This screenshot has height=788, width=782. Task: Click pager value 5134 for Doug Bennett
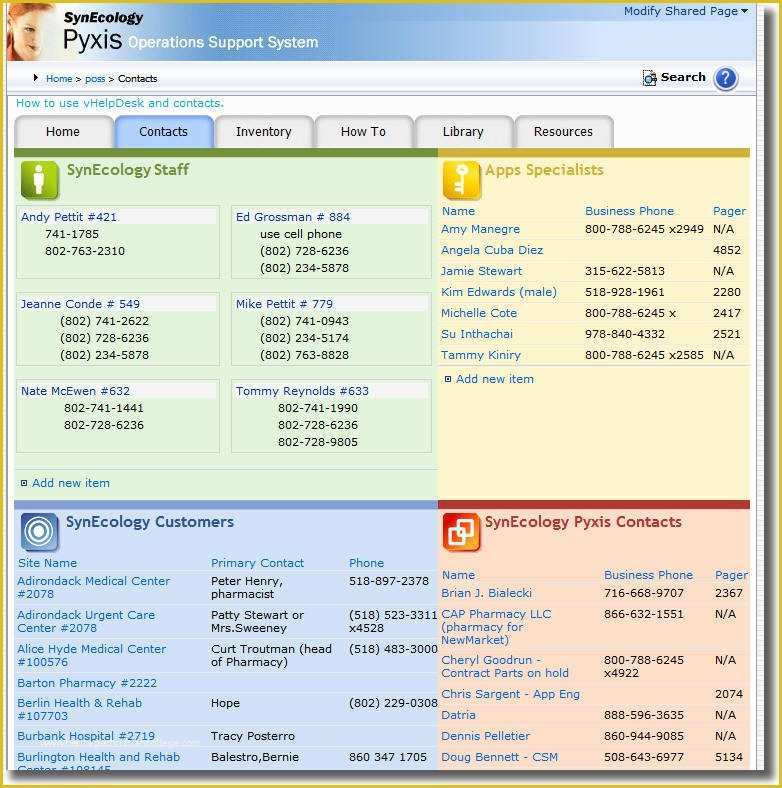point(729,757)
